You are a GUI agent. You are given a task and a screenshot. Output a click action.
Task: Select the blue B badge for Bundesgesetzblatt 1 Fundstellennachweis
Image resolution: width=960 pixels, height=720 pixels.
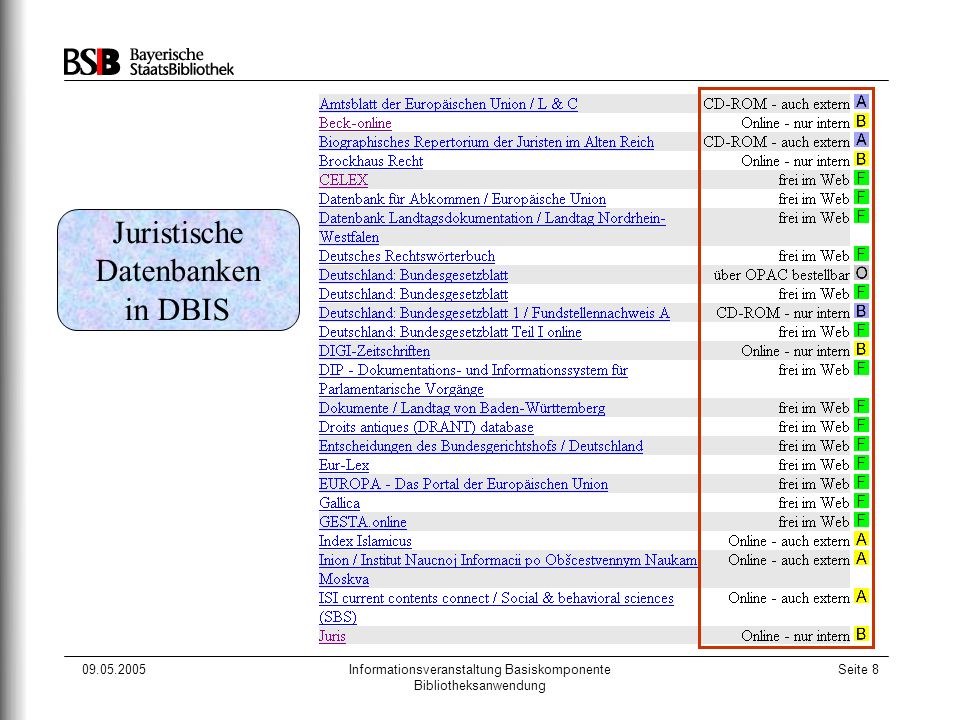(x=861, y=310)
